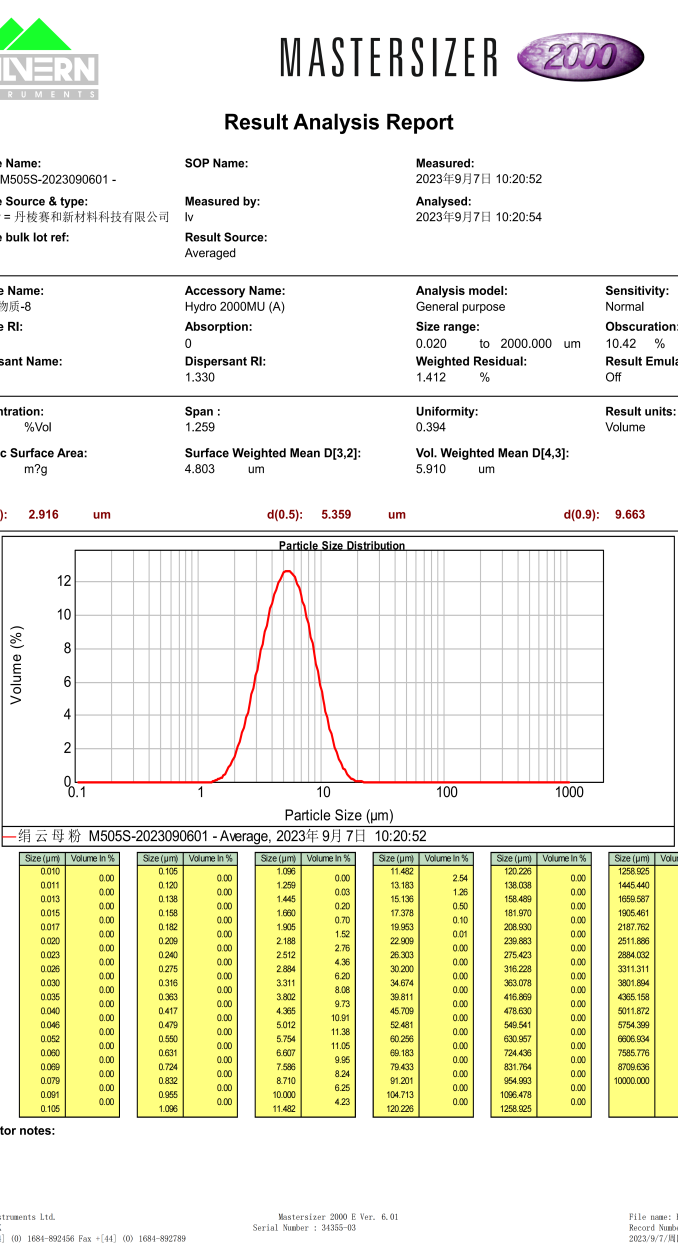Select the span value '1.259'
The image size is (678, 1244).
click(201, 427)
